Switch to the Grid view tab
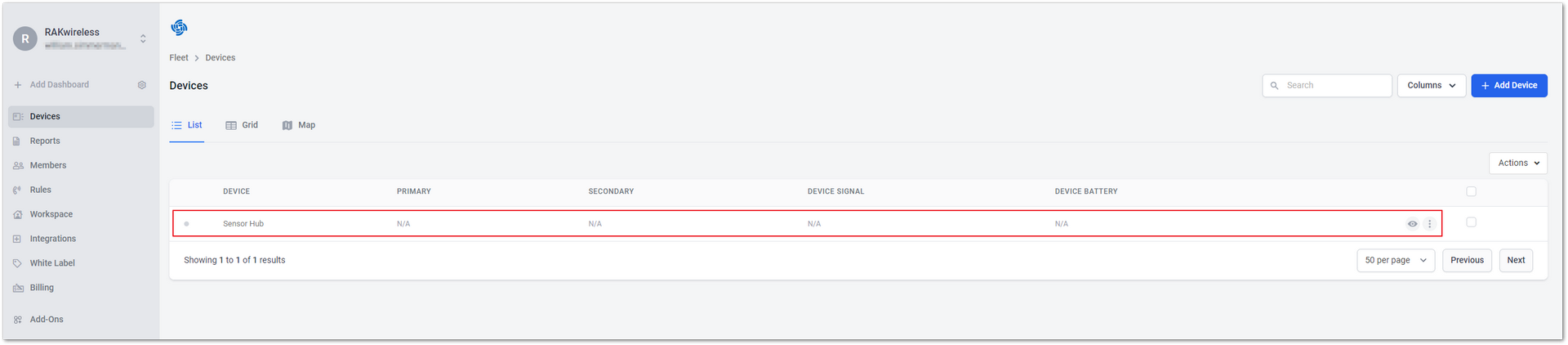 point(242,125)
